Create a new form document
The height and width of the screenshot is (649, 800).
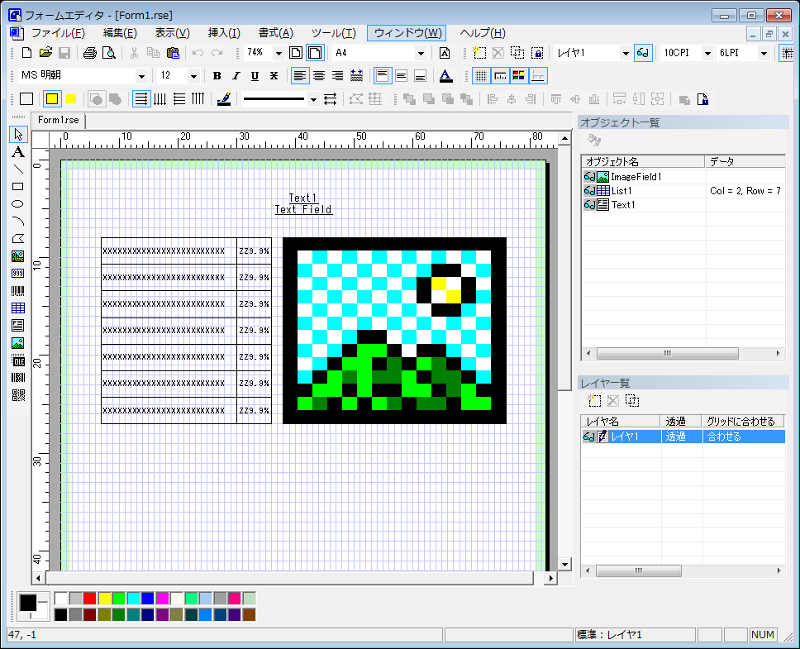tap(27, 53)
